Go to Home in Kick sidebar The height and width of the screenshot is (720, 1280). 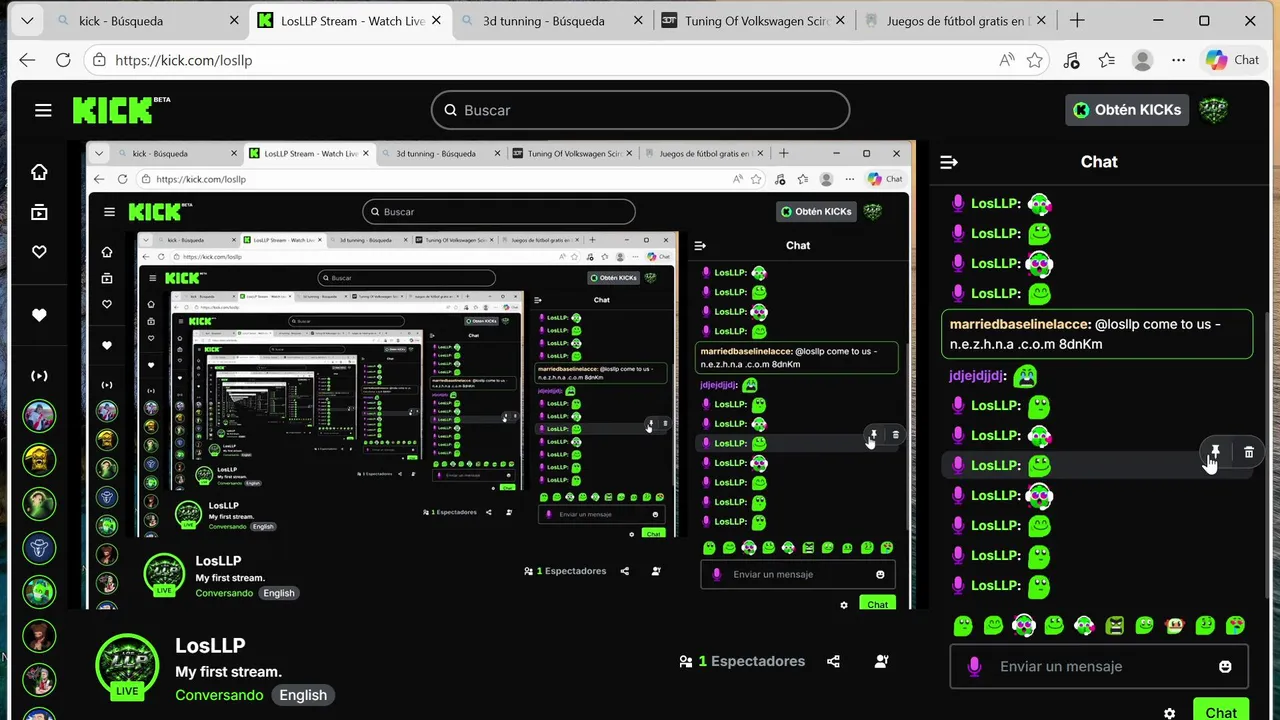click(39, 172)
